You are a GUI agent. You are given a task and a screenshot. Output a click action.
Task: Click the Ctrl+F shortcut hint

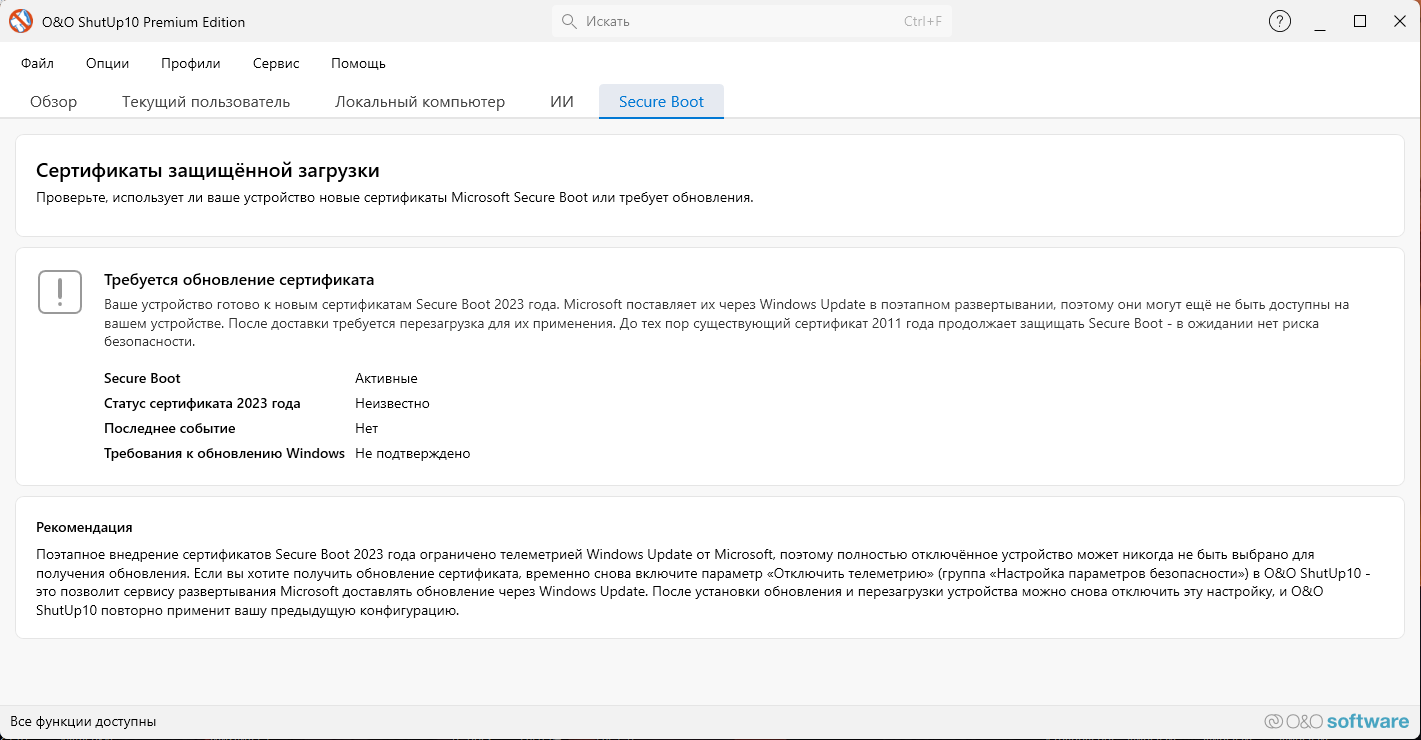point(923,21)
